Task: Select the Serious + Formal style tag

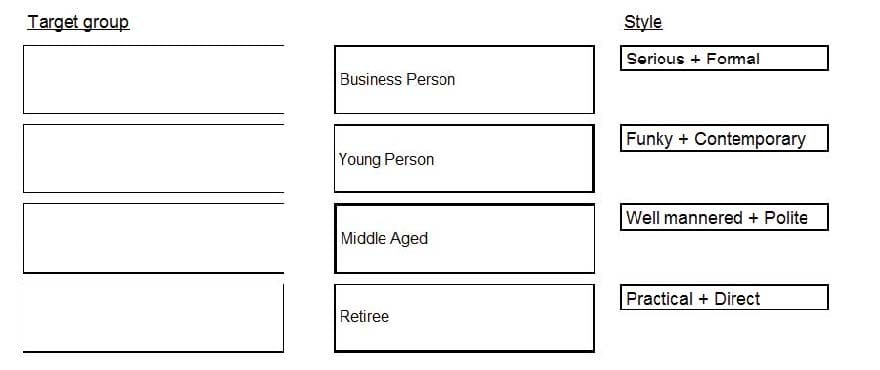Action: [724, 58]
